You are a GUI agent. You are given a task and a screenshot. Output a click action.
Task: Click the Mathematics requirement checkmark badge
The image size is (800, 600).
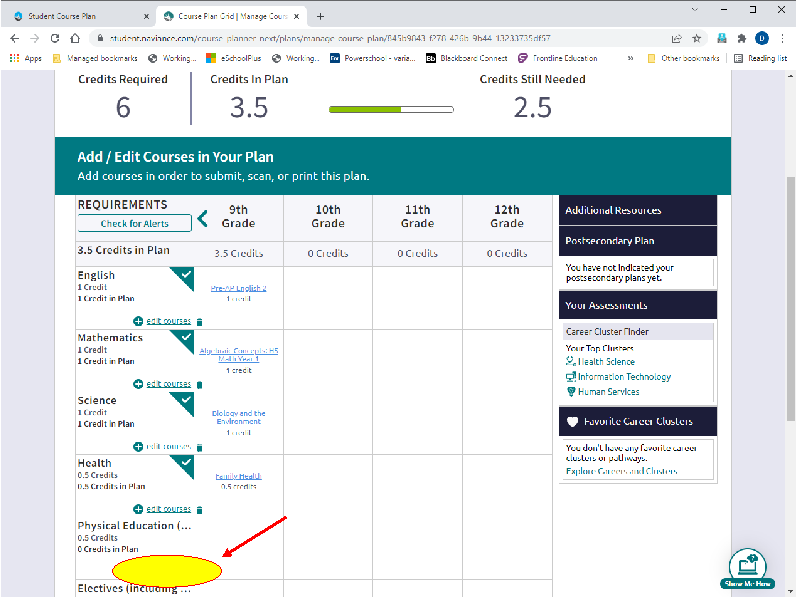point(185,338)
